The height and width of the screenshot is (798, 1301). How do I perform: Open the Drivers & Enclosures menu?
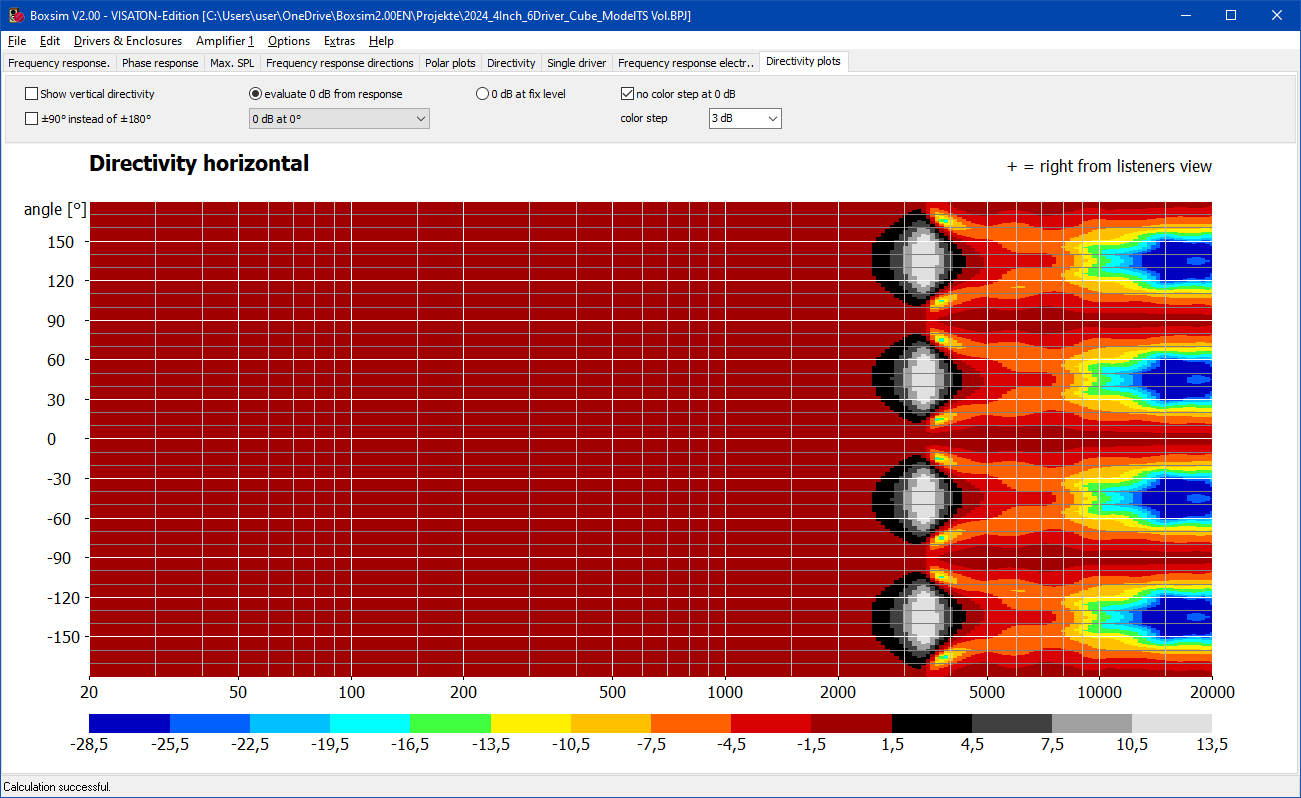[128, 41]
